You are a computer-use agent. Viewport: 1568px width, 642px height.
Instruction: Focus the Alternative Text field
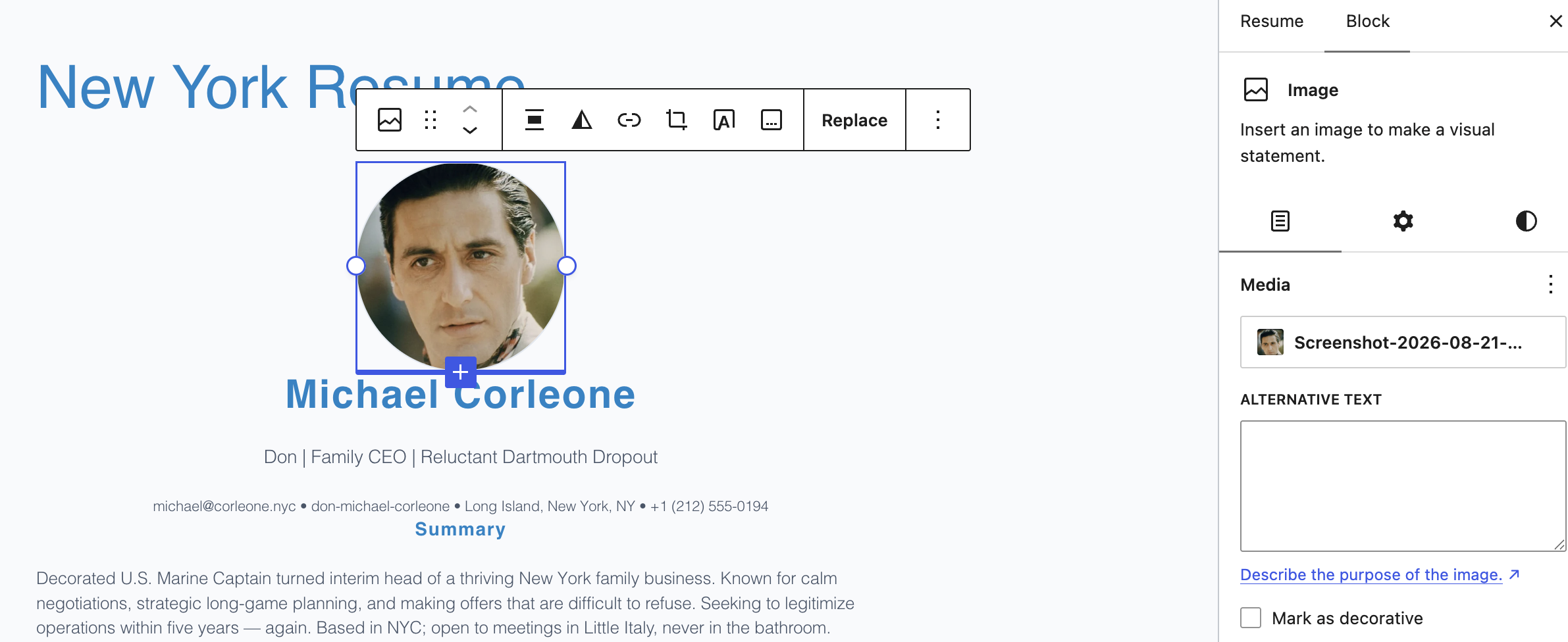[x=1403, y=486]
